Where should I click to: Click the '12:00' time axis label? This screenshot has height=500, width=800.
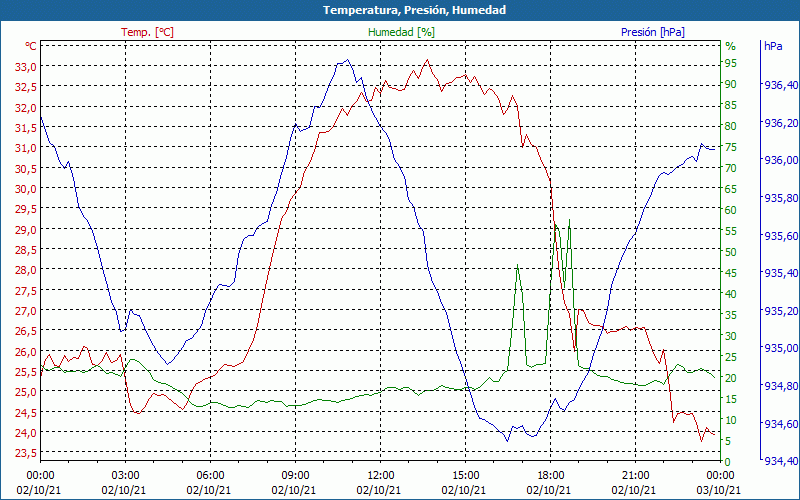pos(381,476)
